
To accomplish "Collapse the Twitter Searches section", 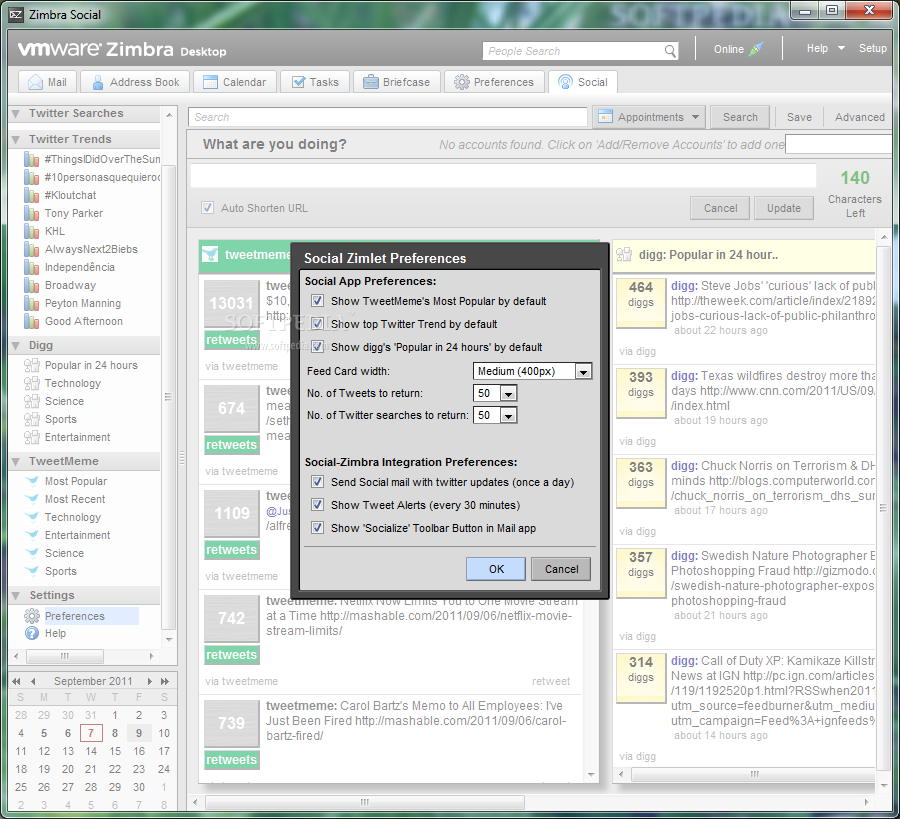I will (16, 114).
